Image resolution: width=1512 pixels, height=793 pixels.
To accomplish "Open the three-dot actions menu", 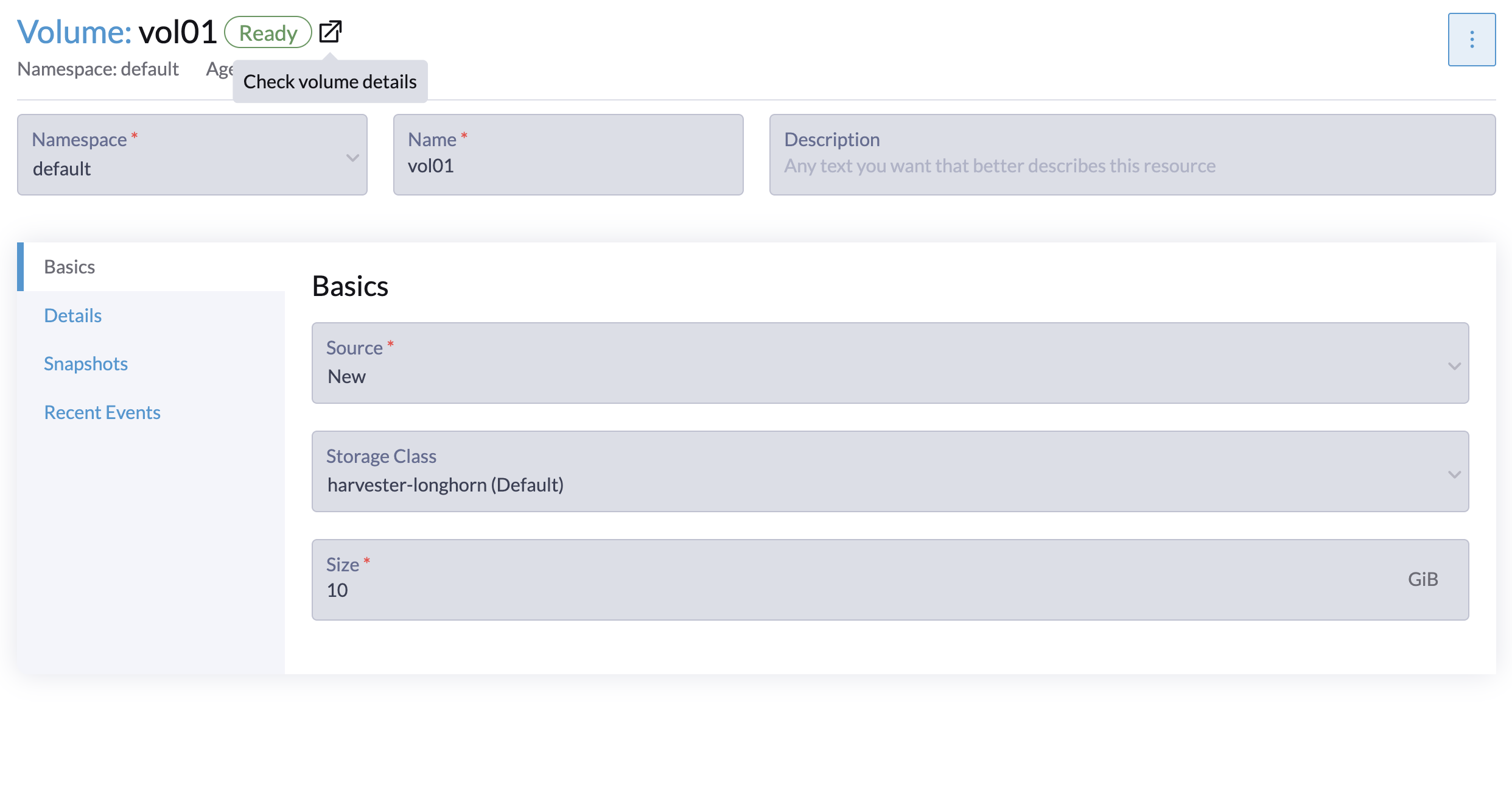I will tap(1472, 39).
